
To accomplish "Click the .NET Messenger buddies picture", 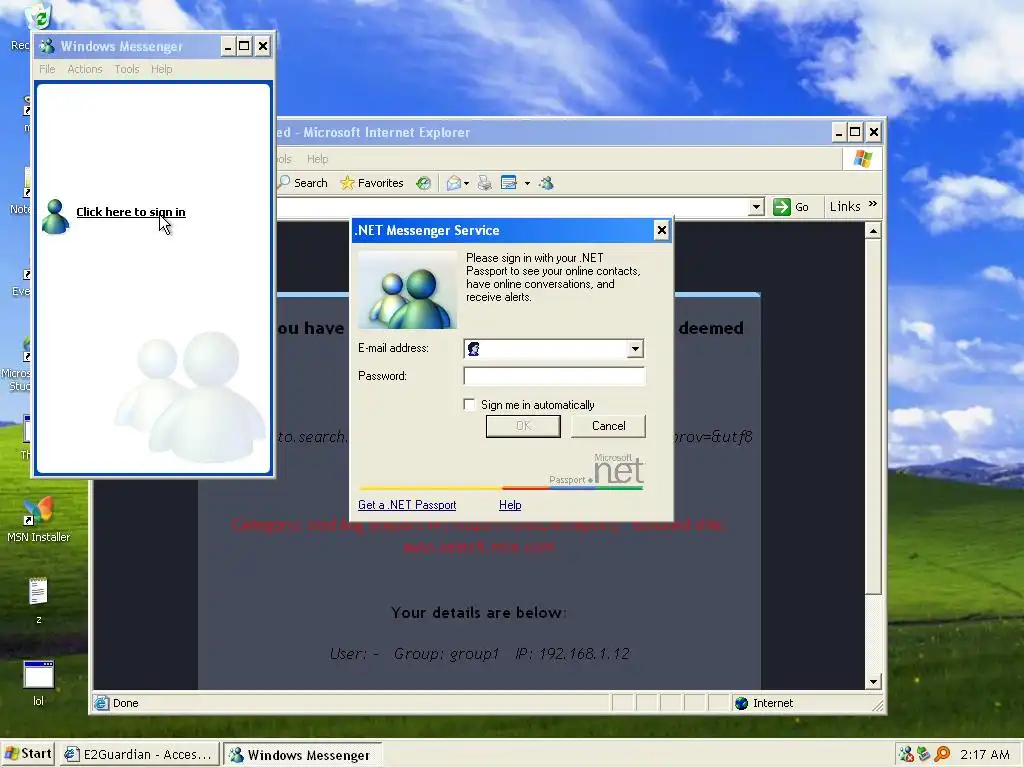I will tap(408, 290).
